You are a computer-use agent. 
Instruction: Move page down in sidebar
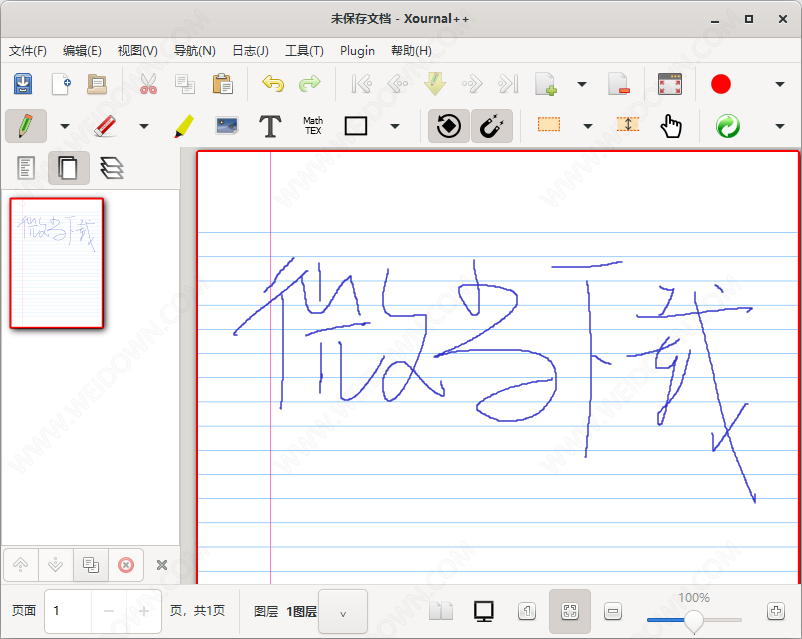tap(55, 565)
